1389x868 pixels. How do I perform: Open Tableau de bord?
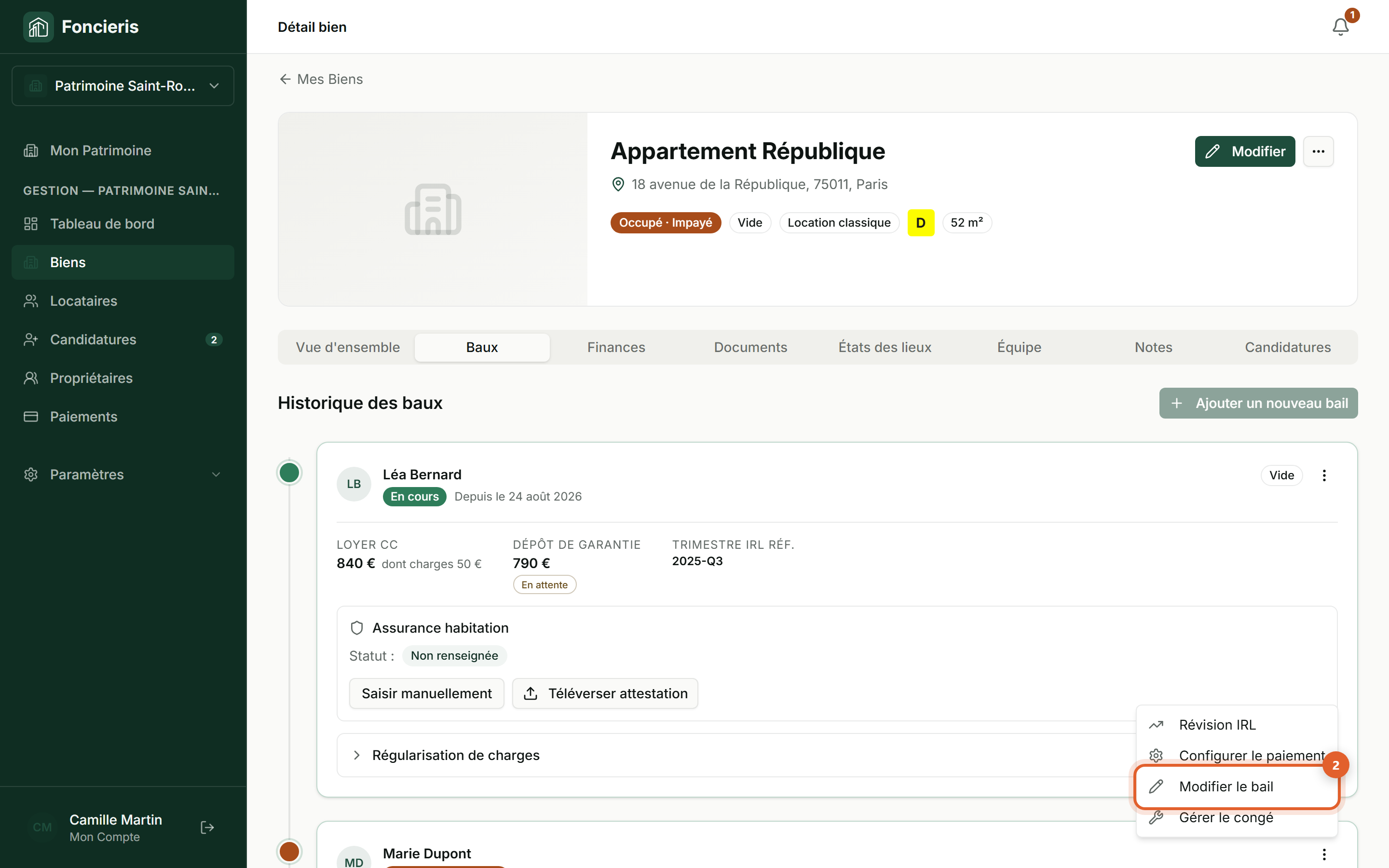[123, 224]
